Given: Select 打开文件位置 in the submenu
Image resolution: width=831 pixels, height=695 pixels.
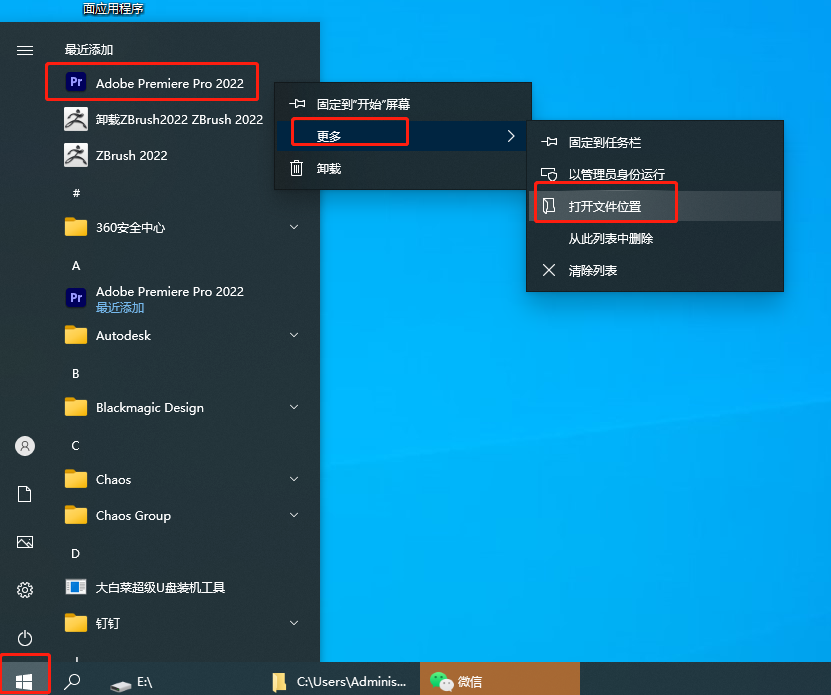Looking at the screenshot, I should tap(655, 206).
